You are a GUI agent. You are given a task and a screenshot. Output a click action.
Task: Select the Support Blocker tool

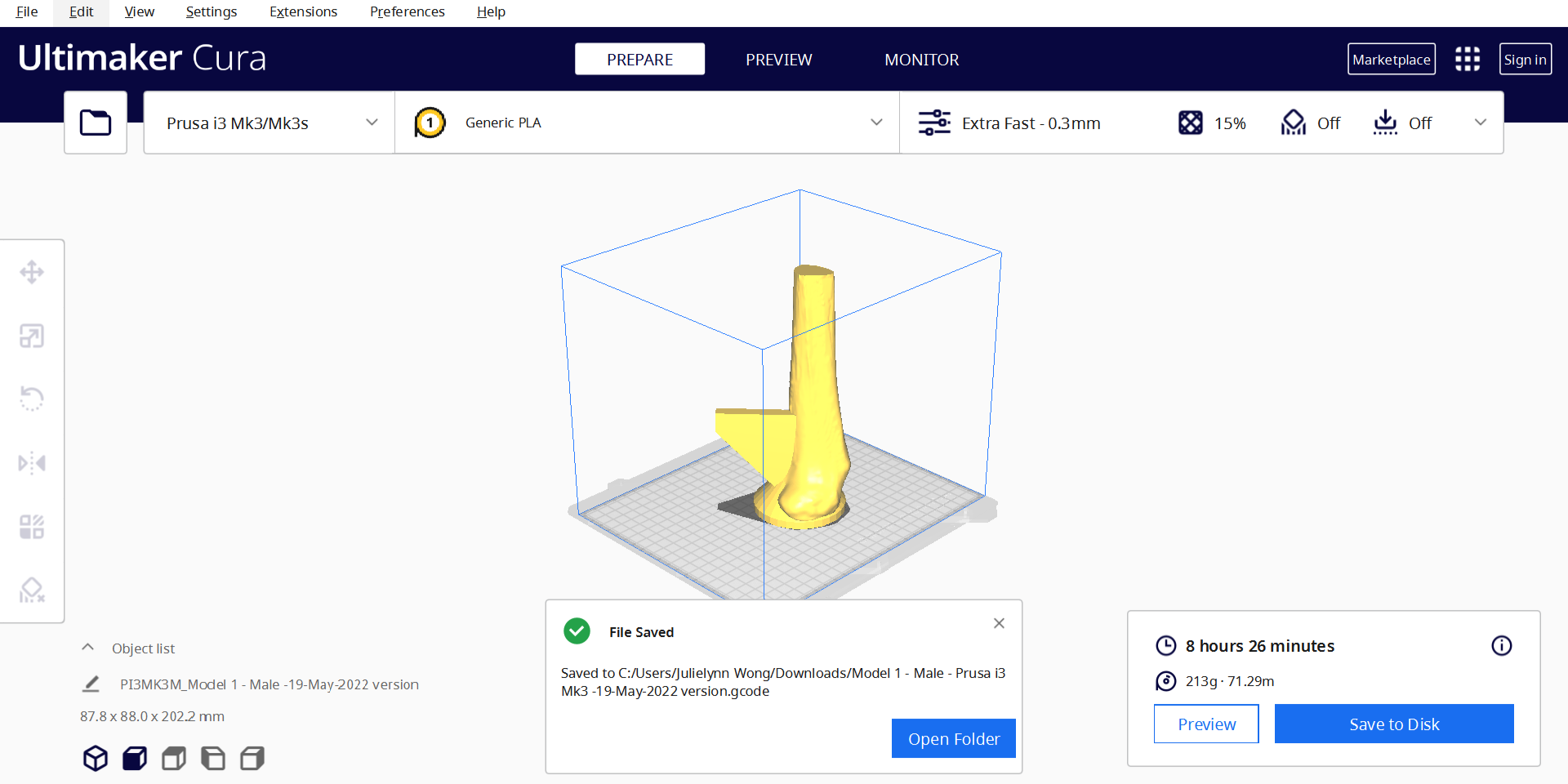point(32,590)
